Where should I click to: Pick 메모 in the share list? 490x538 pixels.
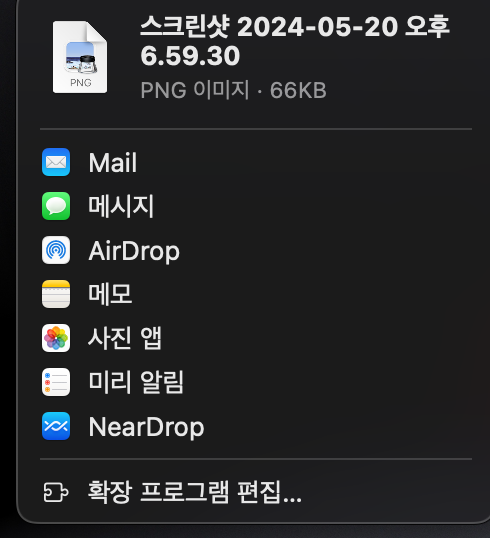click(x=256, y=294)
